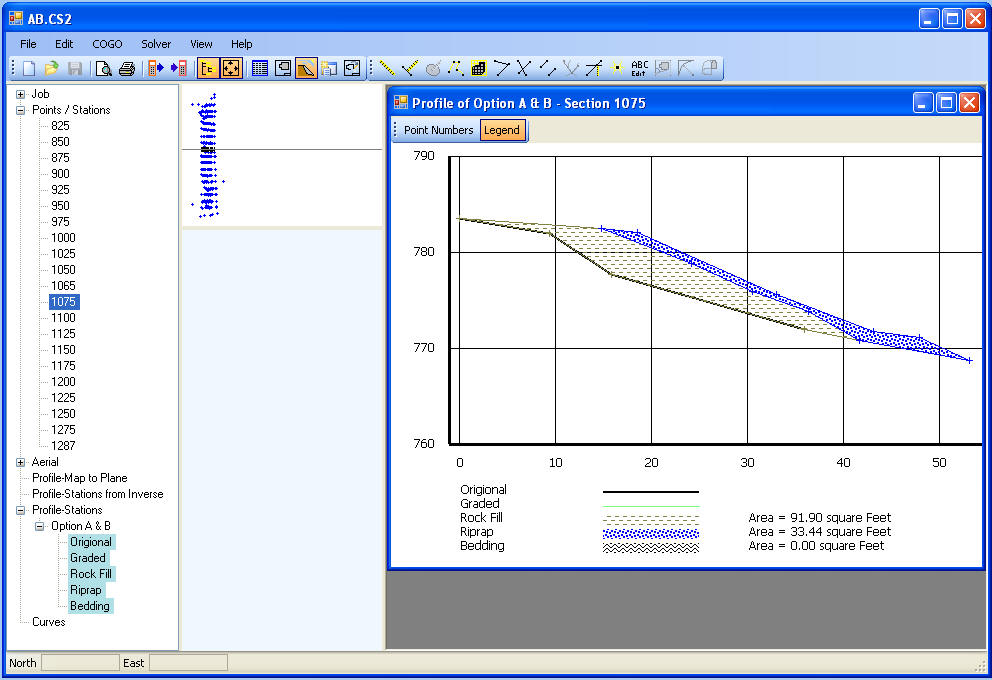Select the dotted traverse points tool
Screen dimensions: 992x680
pyautogui.click(x=456, y=68)
